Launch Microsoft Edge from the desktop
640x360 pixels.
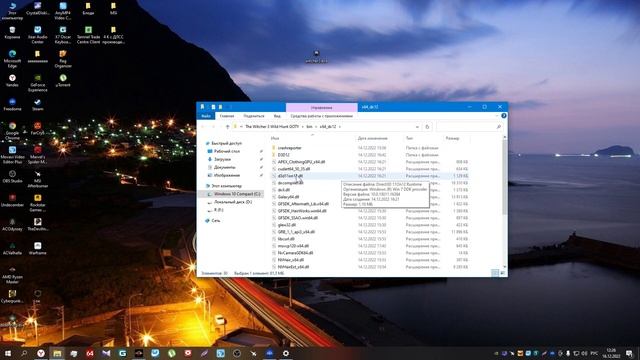pyautogui.click(x=12, y=59)
